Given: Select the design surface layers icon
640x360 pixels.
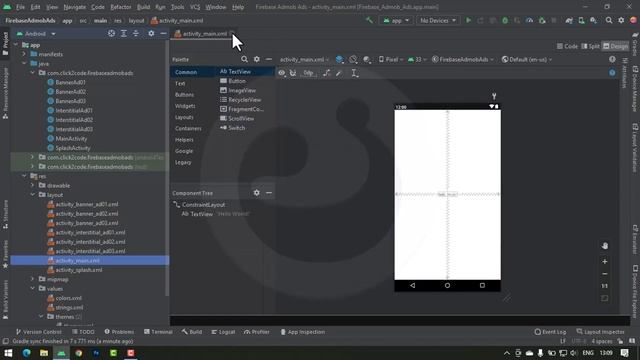Looking at the screenshot, I should tap(339, 60).
